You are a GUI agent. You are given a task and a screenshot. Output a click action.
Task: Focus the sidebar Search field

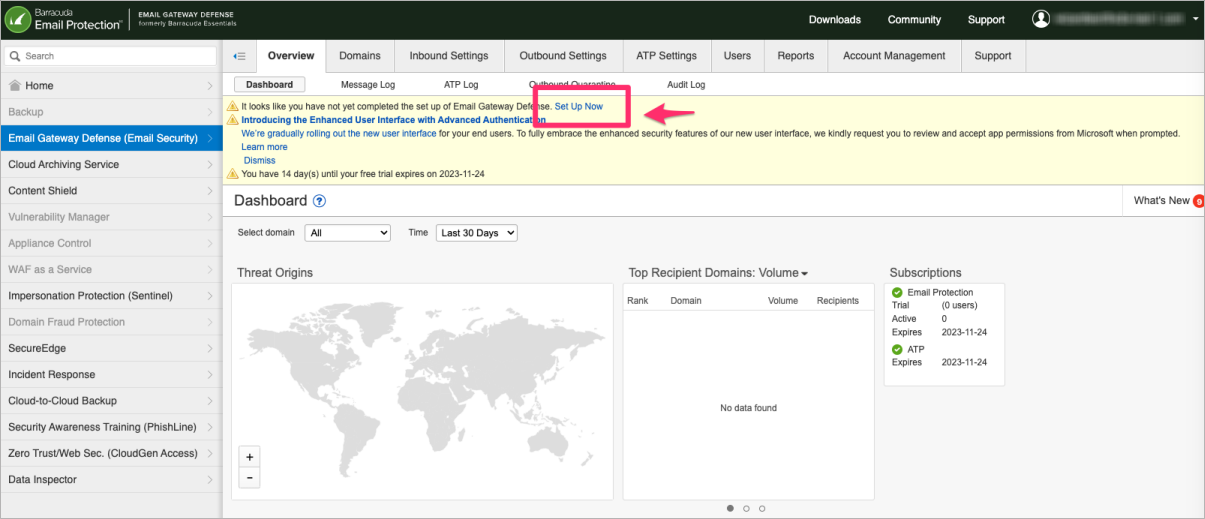point(111,56)
